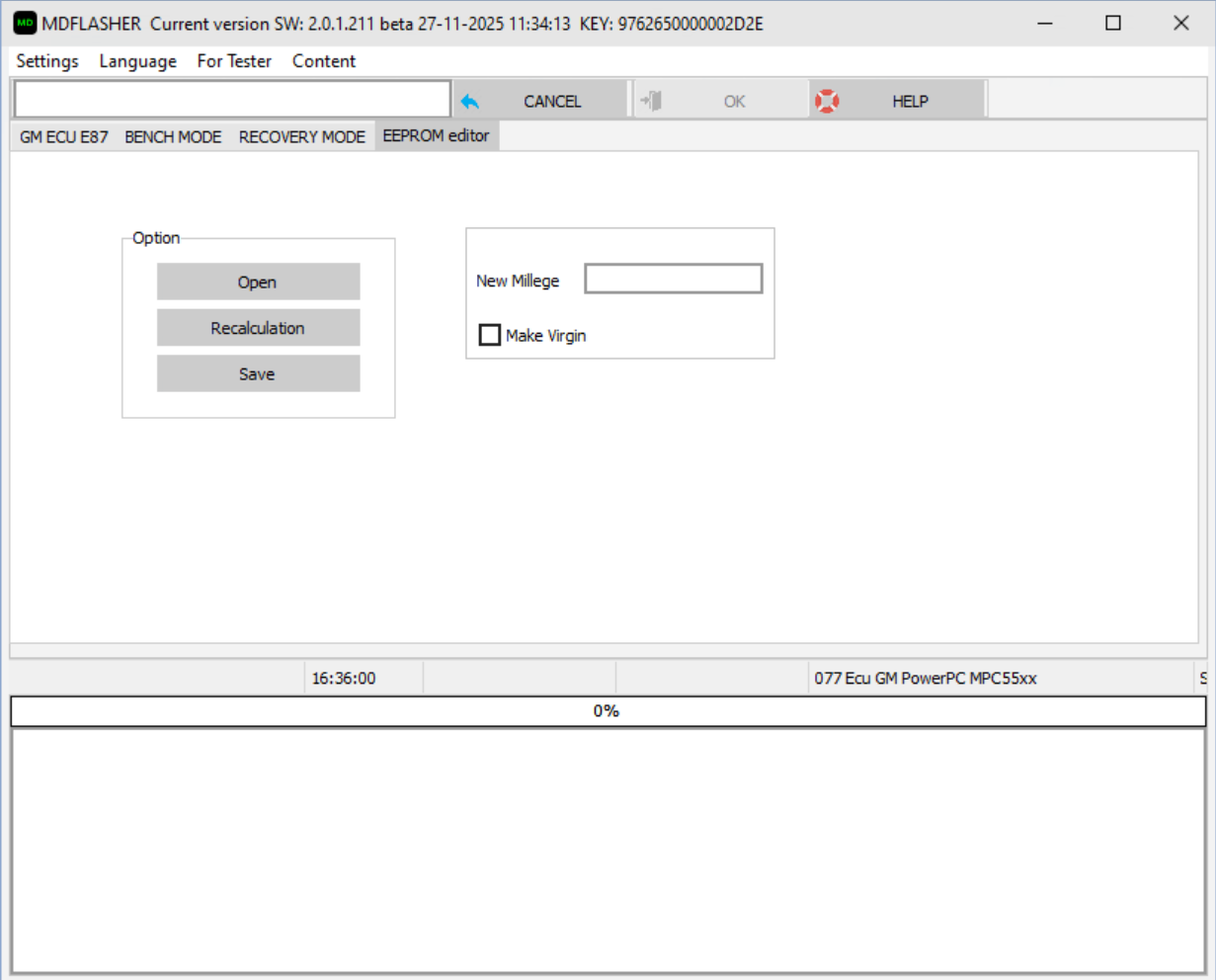The image size is (1216, 980).
Task: Click the empty text box beside Cancel
Action: pos(232,100)
